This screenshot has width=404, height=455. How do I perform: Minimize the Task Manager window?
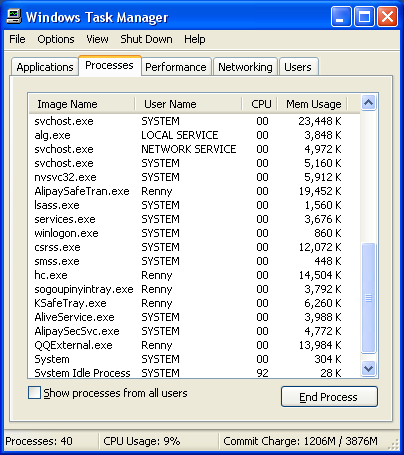341,16
